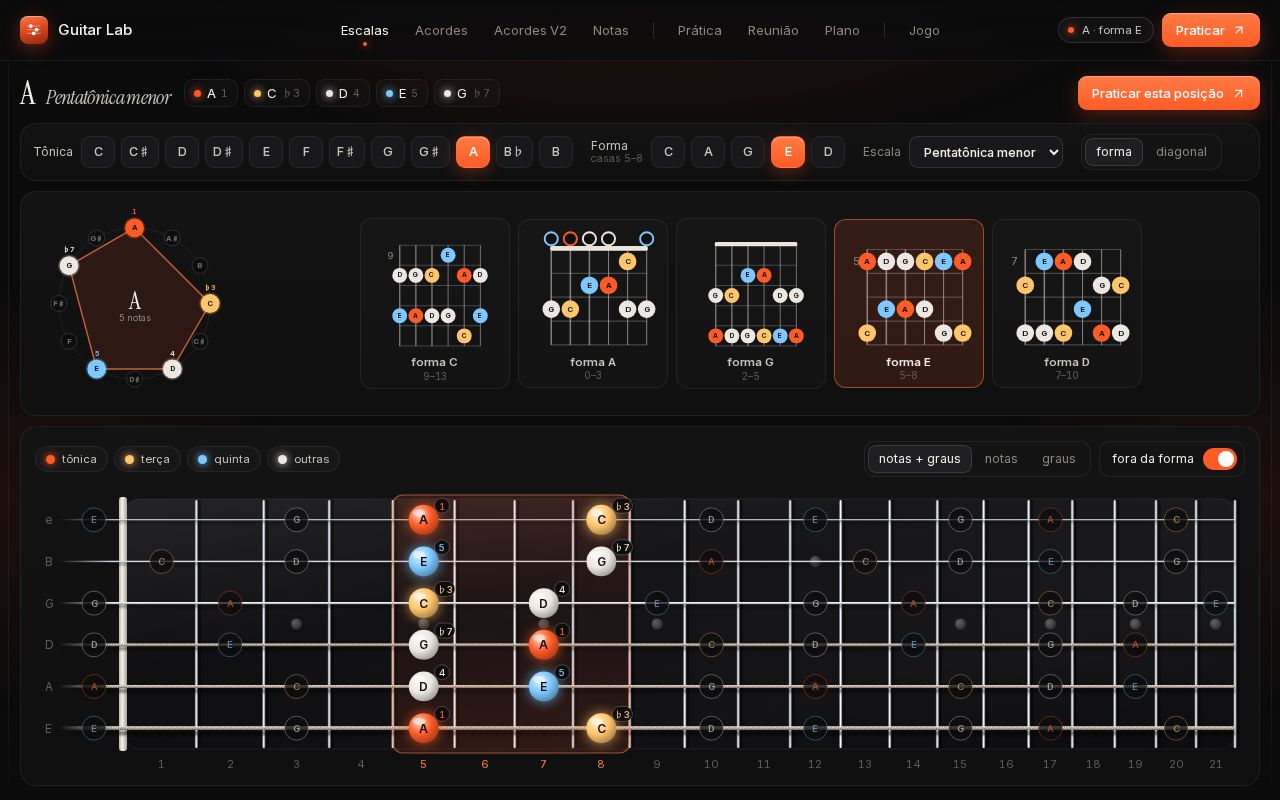The height and width of the screenshot is (800, 1280).
Task: Set tônica to E
Action: 266,152
